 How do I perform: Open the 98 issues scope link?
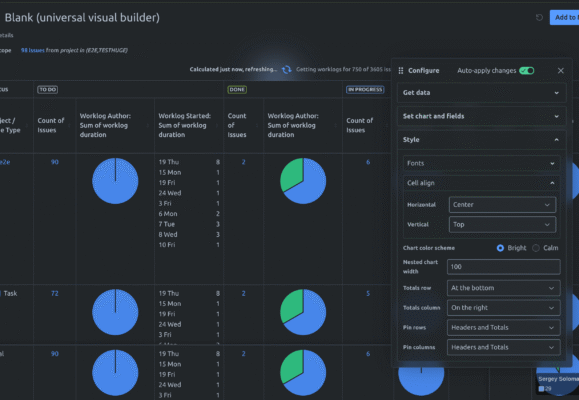[32, 50]
